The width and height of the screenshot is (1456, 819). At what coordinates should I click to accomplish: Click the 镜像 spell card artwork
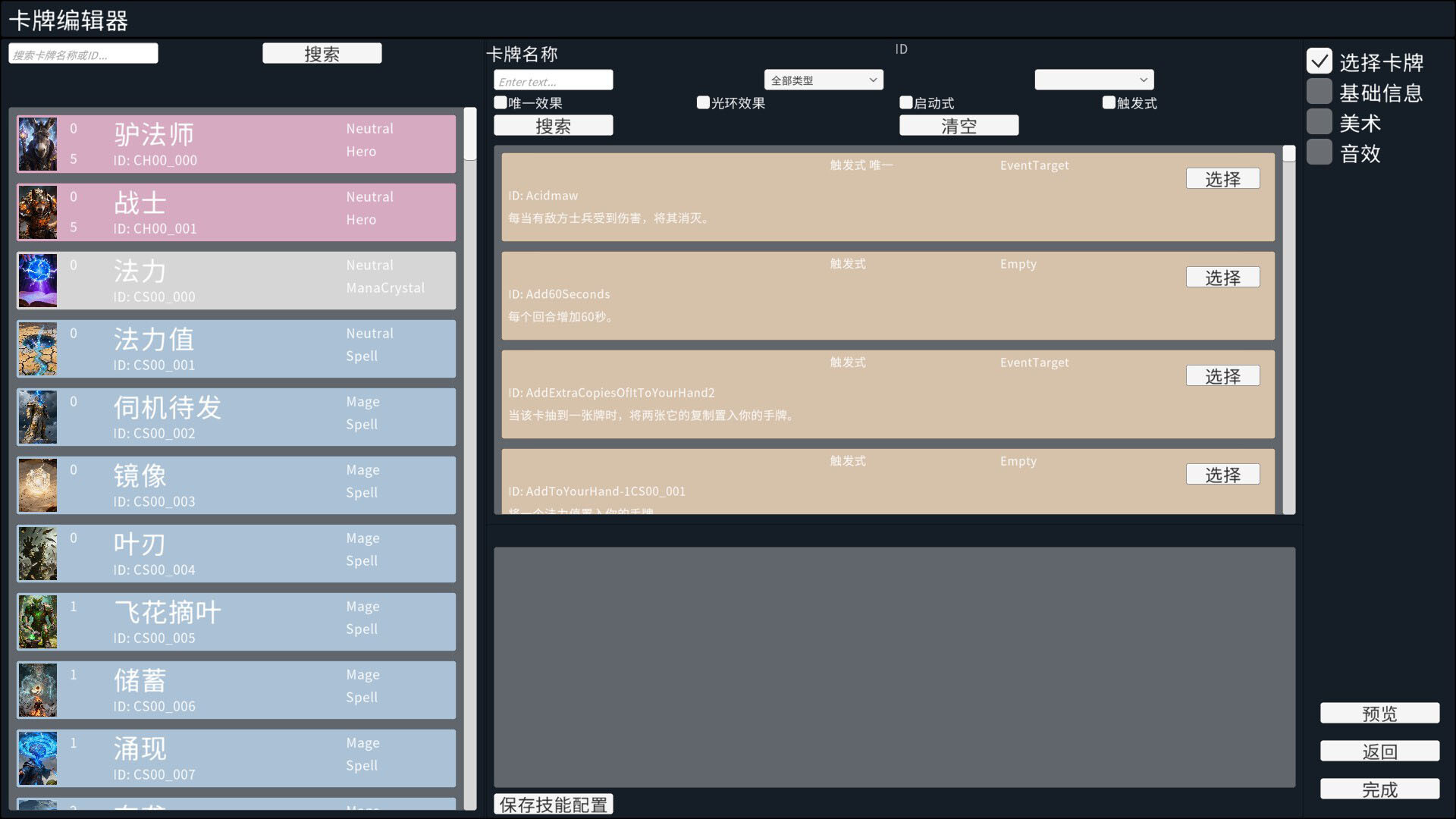[x=37, y=485]
